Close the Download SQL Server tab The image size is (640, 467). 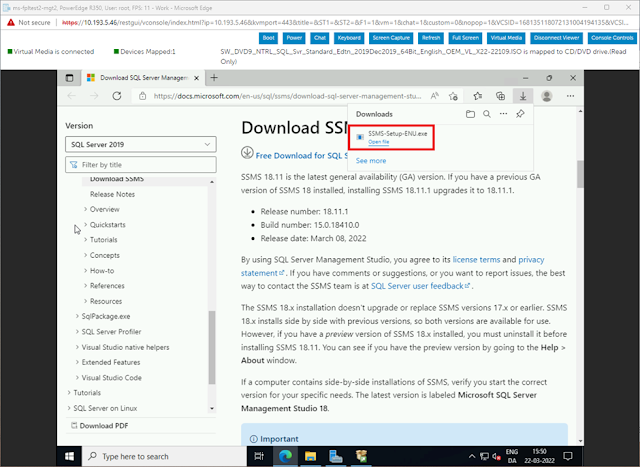click(x=196, y=78)
